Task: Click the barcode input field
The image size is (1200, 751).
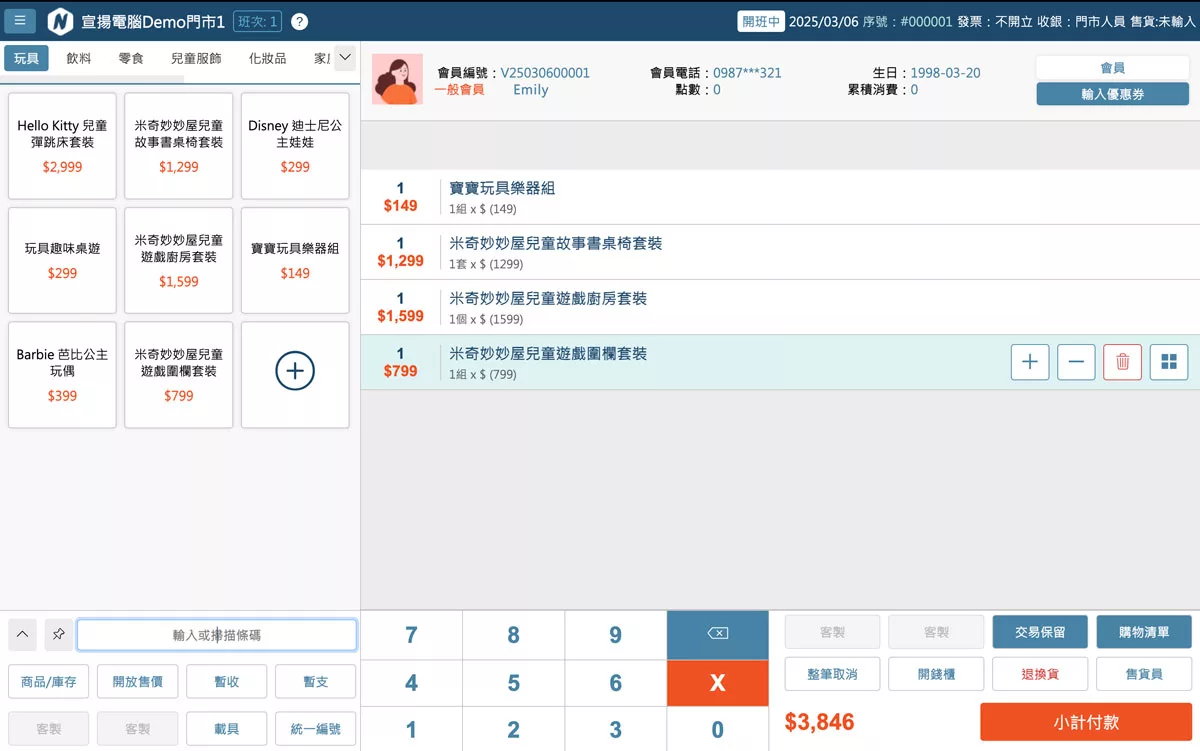Action: coord(217,635)
